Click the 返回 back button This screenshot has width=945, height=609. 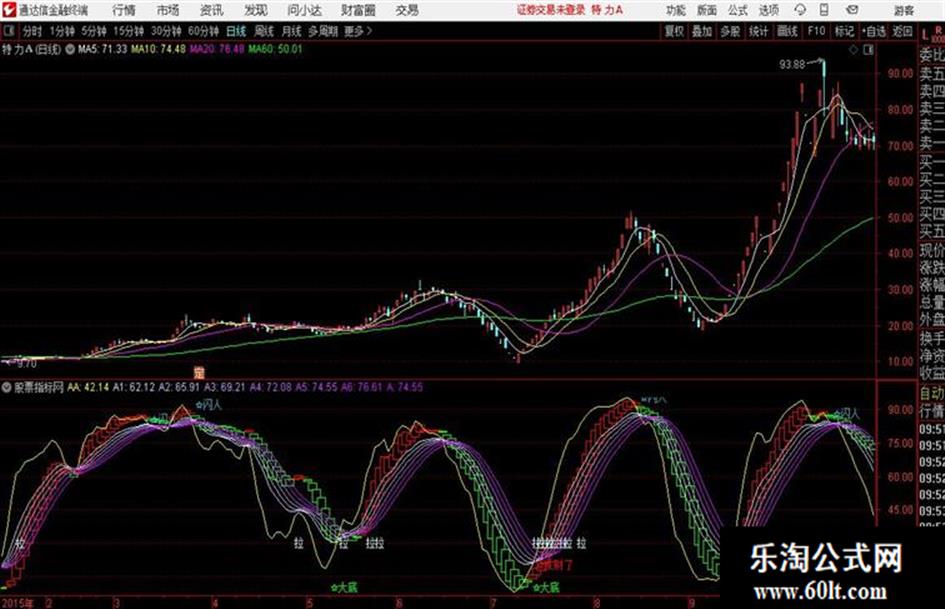coord(902,31)
